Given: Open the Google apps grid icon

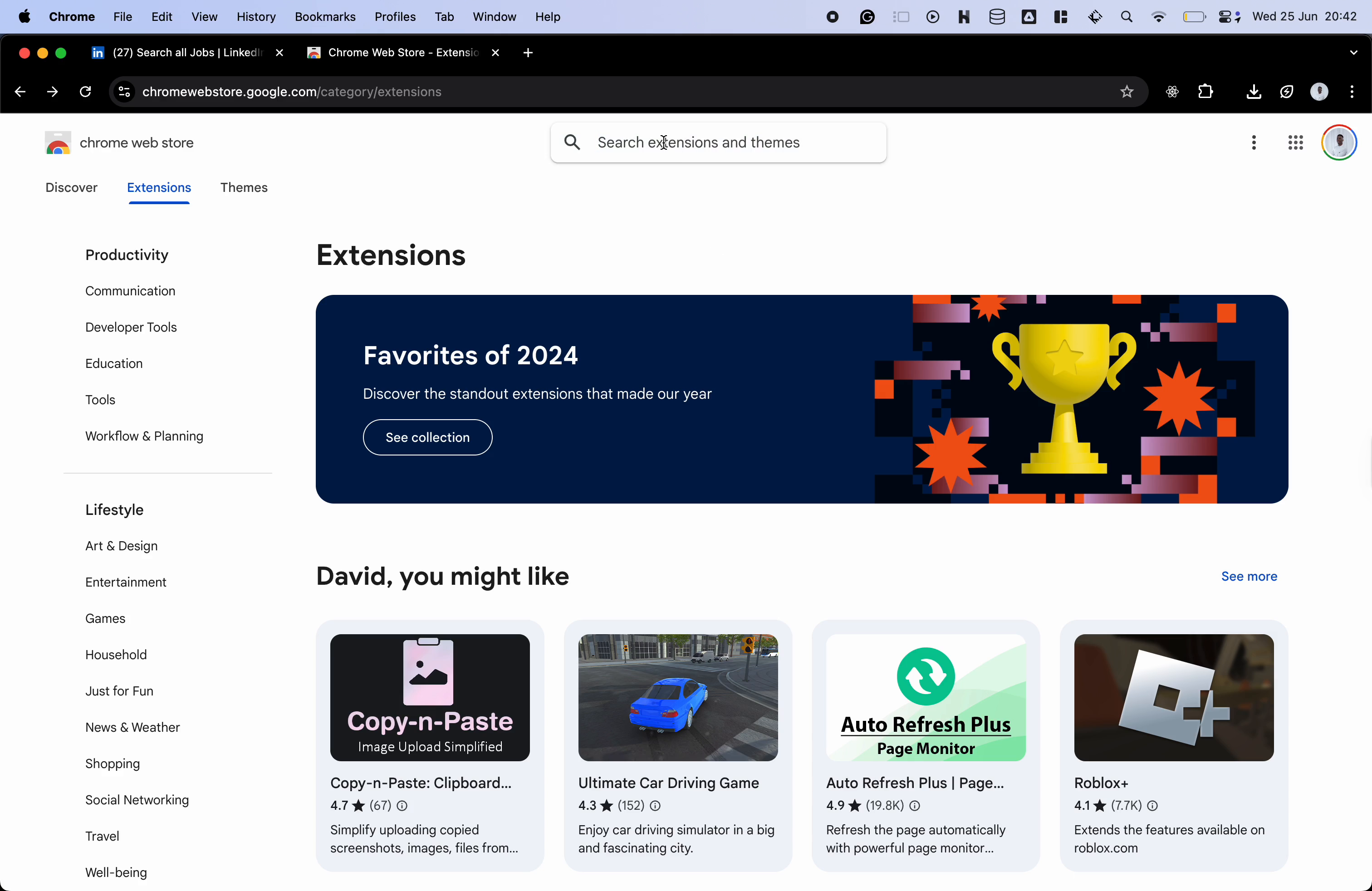Looking at the screenshot, I should tap(1295, 142).
